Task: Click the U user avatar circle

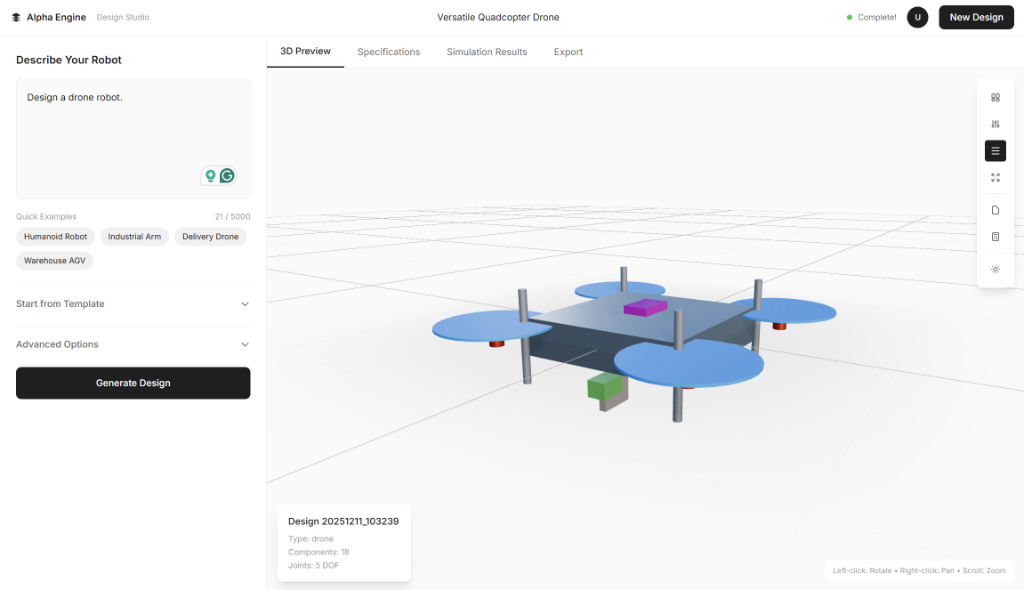Action: point(917,17)
